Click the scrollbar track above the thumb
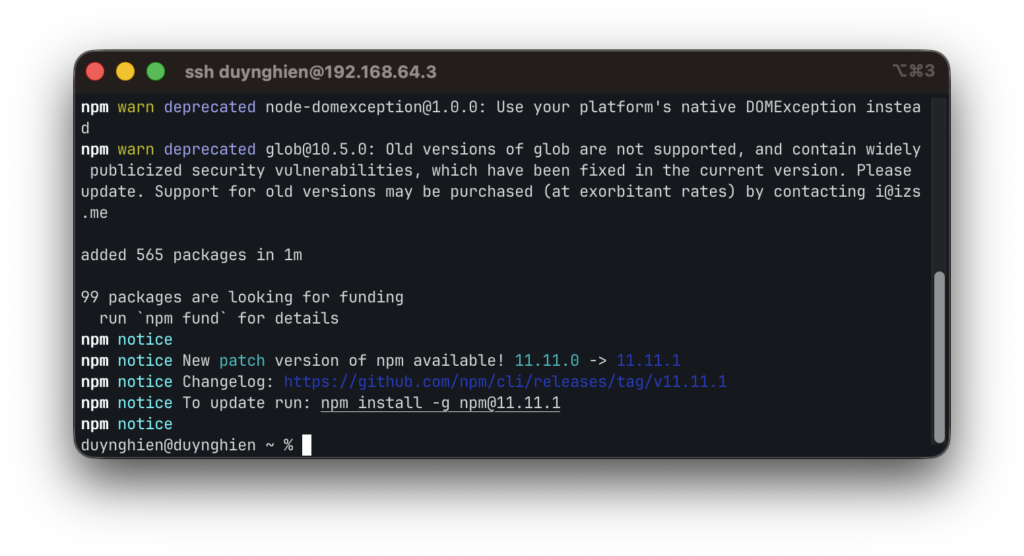 pos(938,180)
